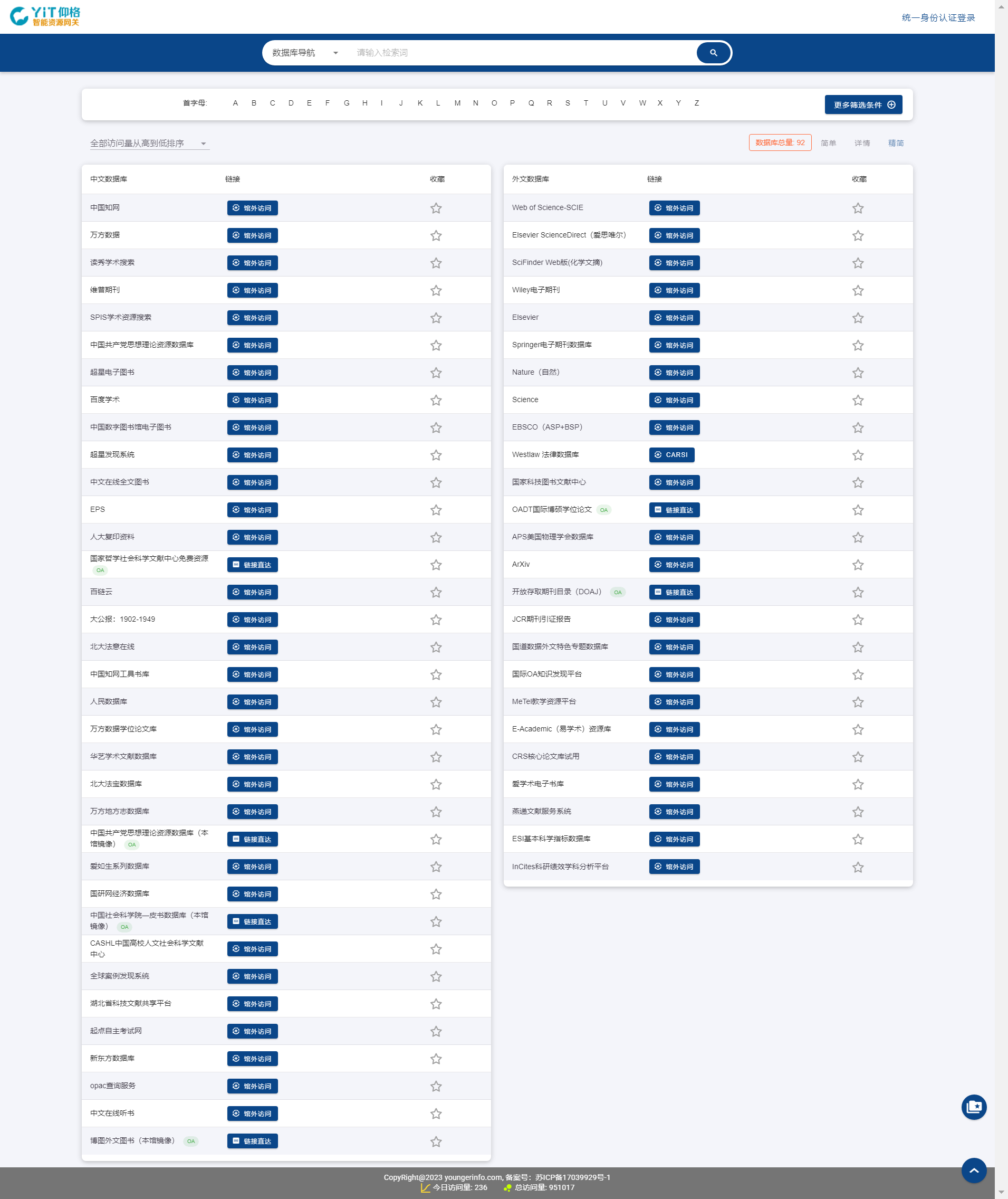Click 链接直达 for 博图外文图书

253,1141
